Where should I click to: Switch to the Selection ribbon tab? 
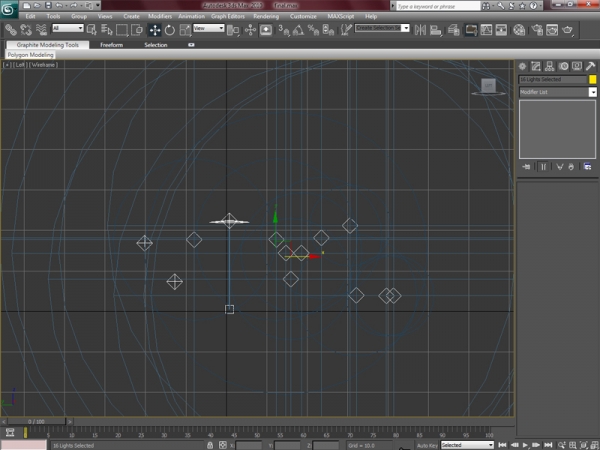pyautogui.click(x=156, y=45)
